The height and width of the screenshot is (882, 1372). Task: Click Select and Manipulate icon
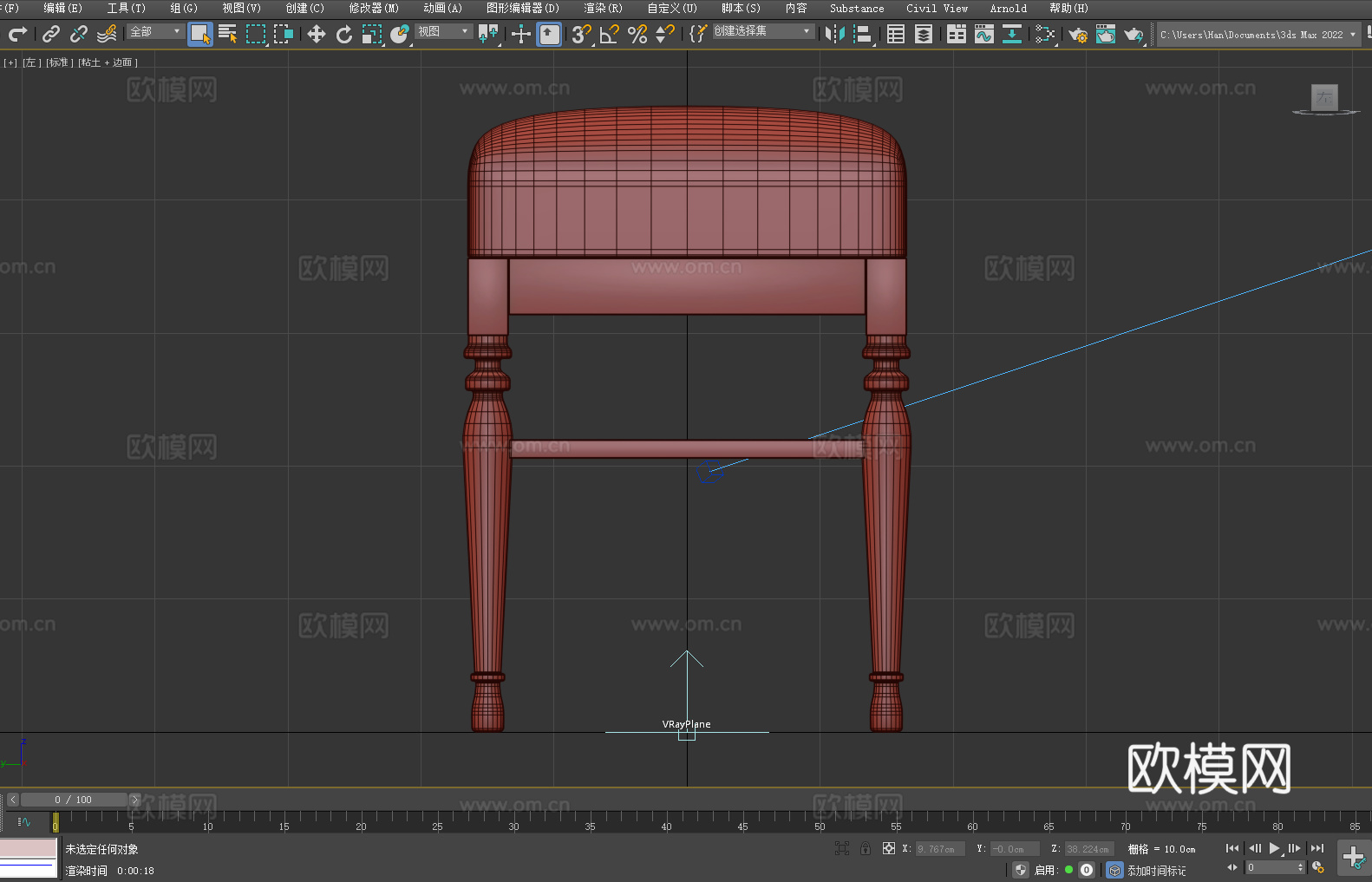coord(521,34)
